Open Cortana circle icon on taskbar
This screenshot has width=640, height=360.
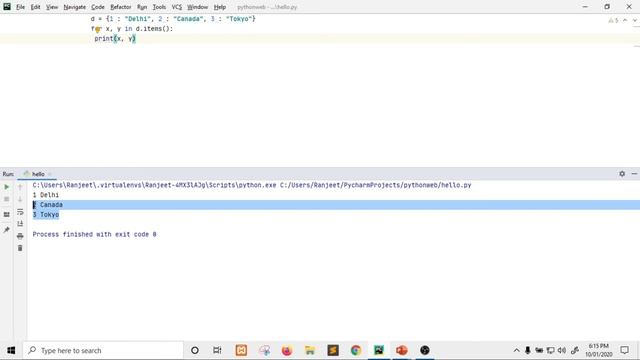click(195, 350)
